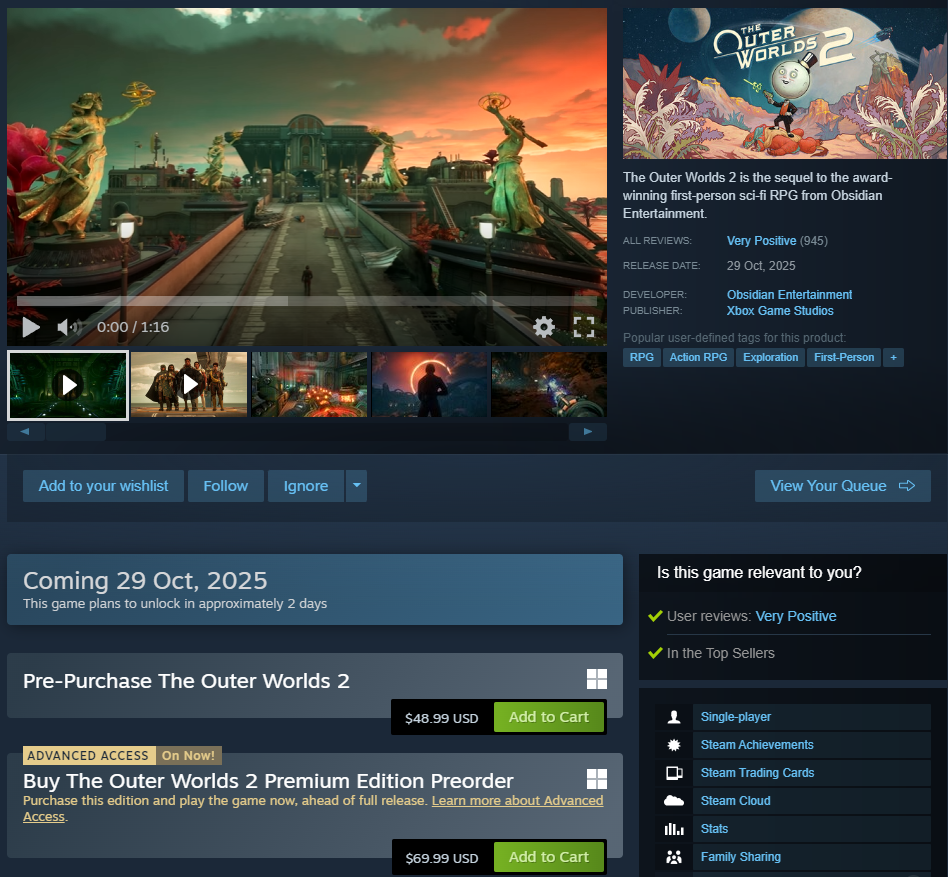Open Learn more about Advanced Access link
This screenshot has width=948, height=877.
click(517, 801)
